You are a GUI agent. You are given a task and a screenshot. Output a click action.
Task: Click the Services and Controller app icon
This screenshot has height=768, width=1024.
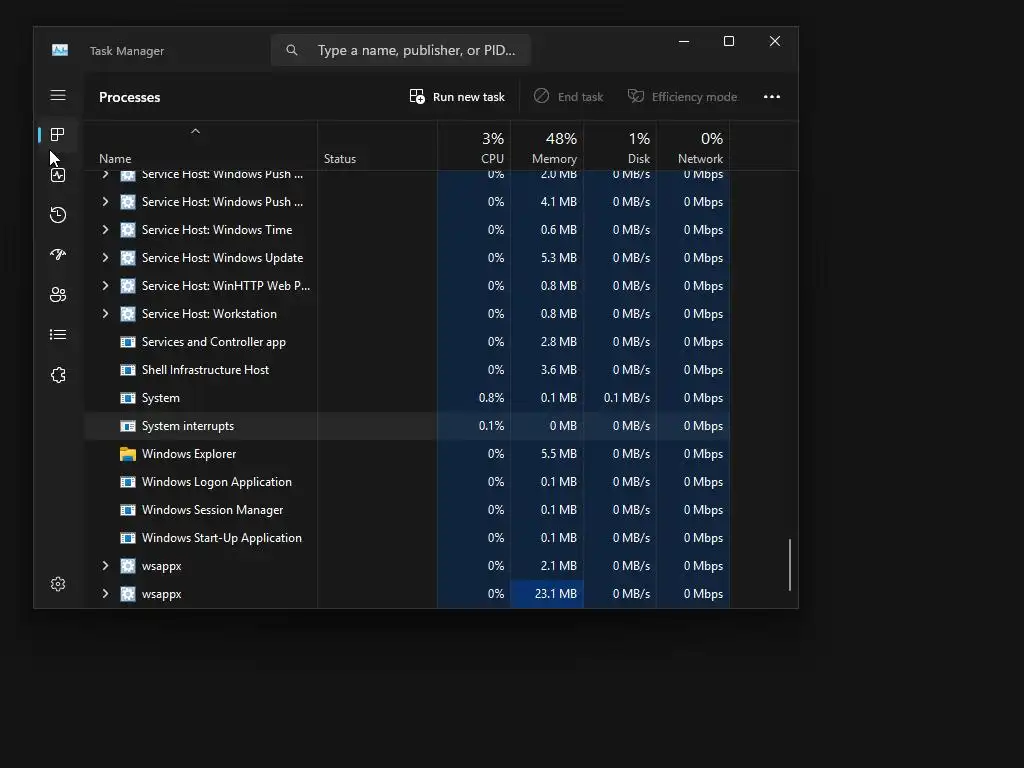[x=128, y=342]
